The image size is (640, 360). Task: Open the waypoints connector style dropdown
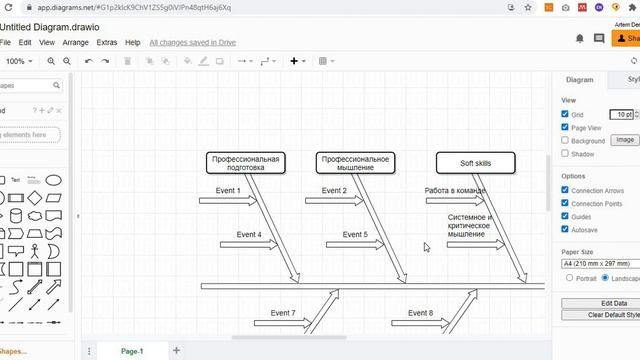point(268,61)
